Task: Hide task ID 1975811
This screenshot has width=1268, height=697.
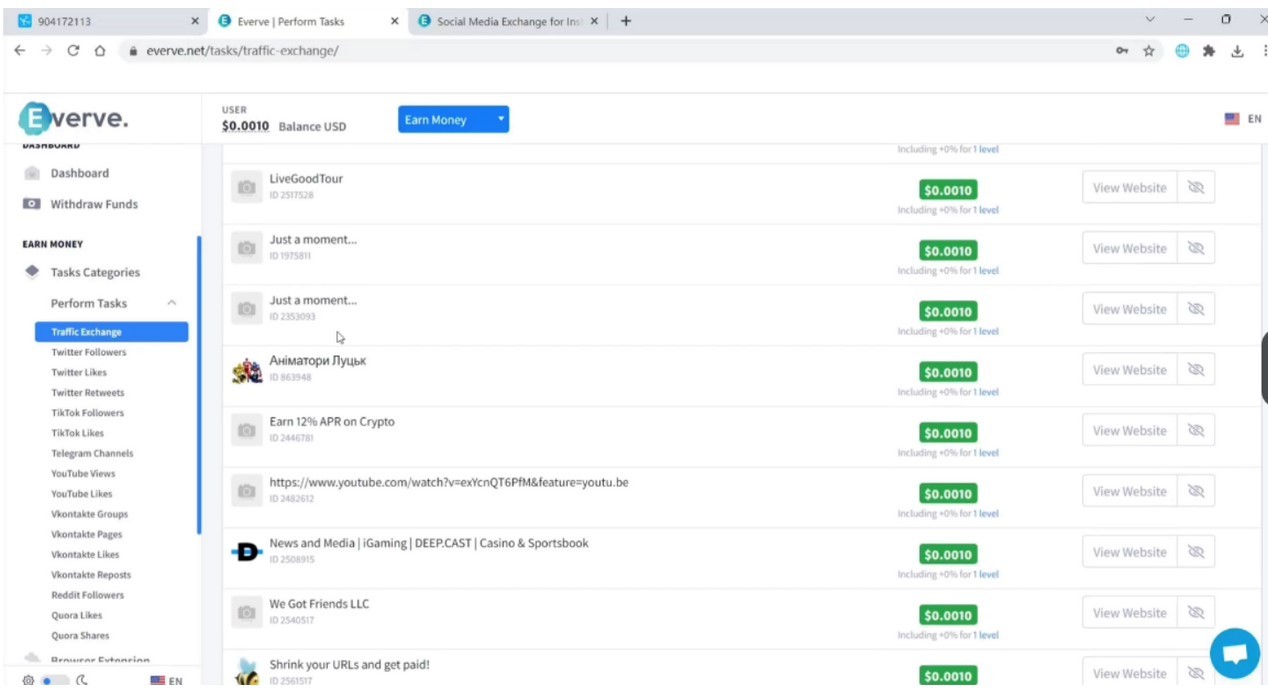Action: click(x=1195, y=249)
